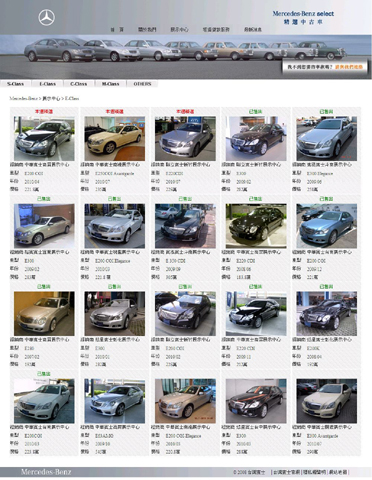Click red 本週精選 label above dark gray car
372x480 pixels.
[x=44, y=111]
